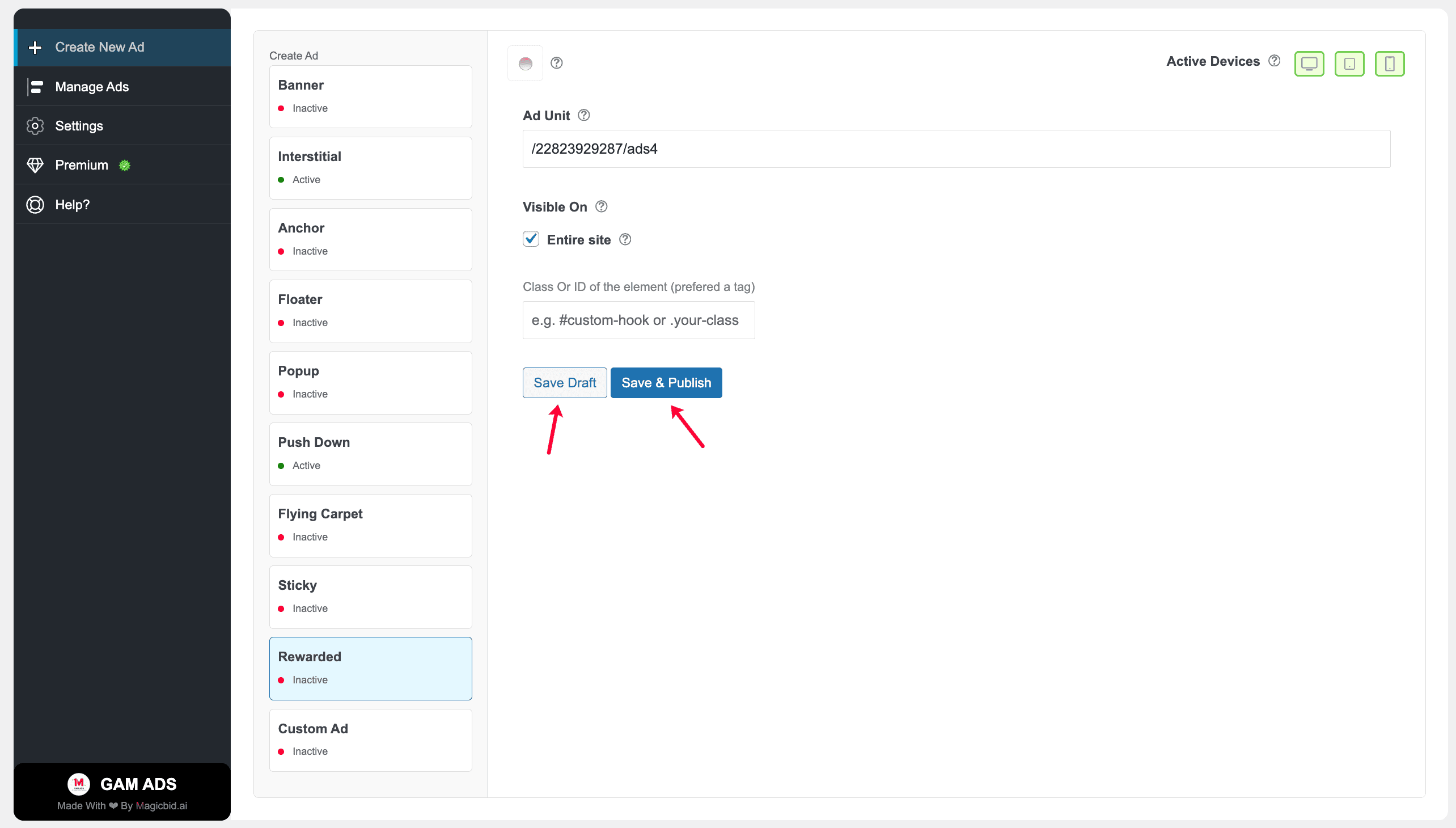This screenshot has width=1456, height=828.
Task: Open Manage Ads menu item
Action: 122,86
